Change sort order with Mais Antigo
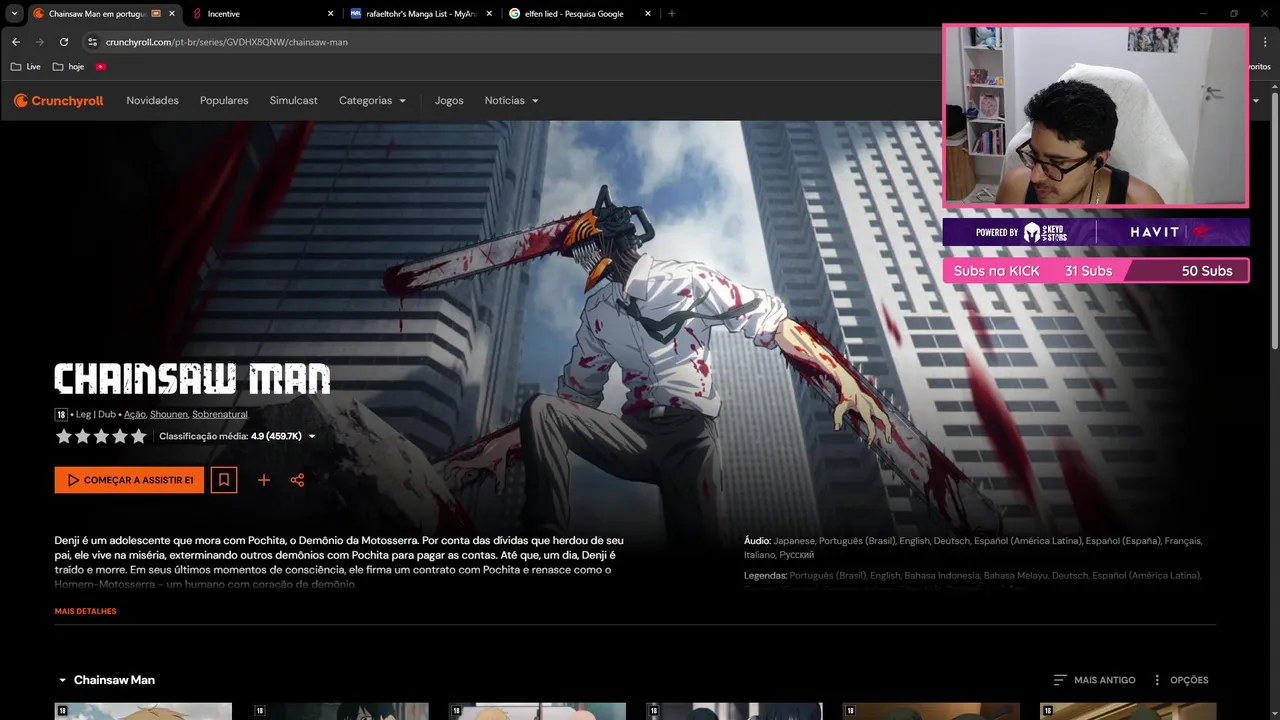 point(1095,680)
